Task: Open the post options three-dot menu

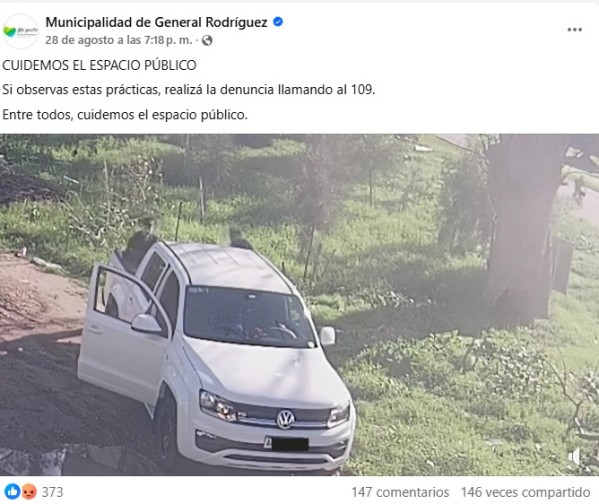Action: point(574,30)
